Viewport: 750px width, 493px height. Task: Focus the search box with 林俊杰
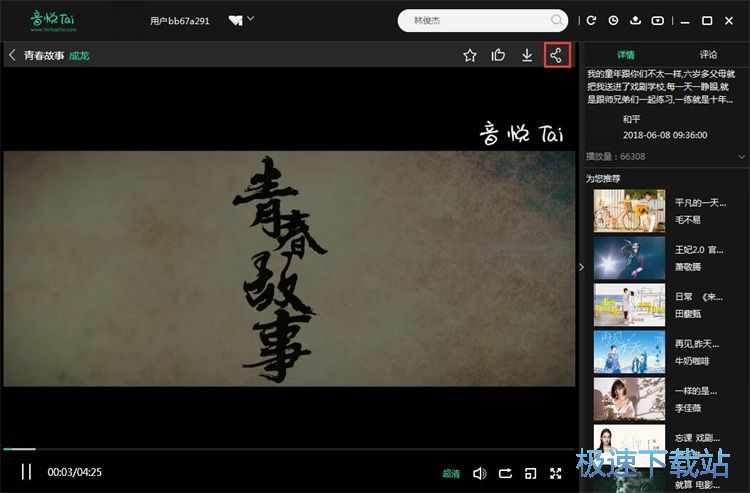click(483, 21)
